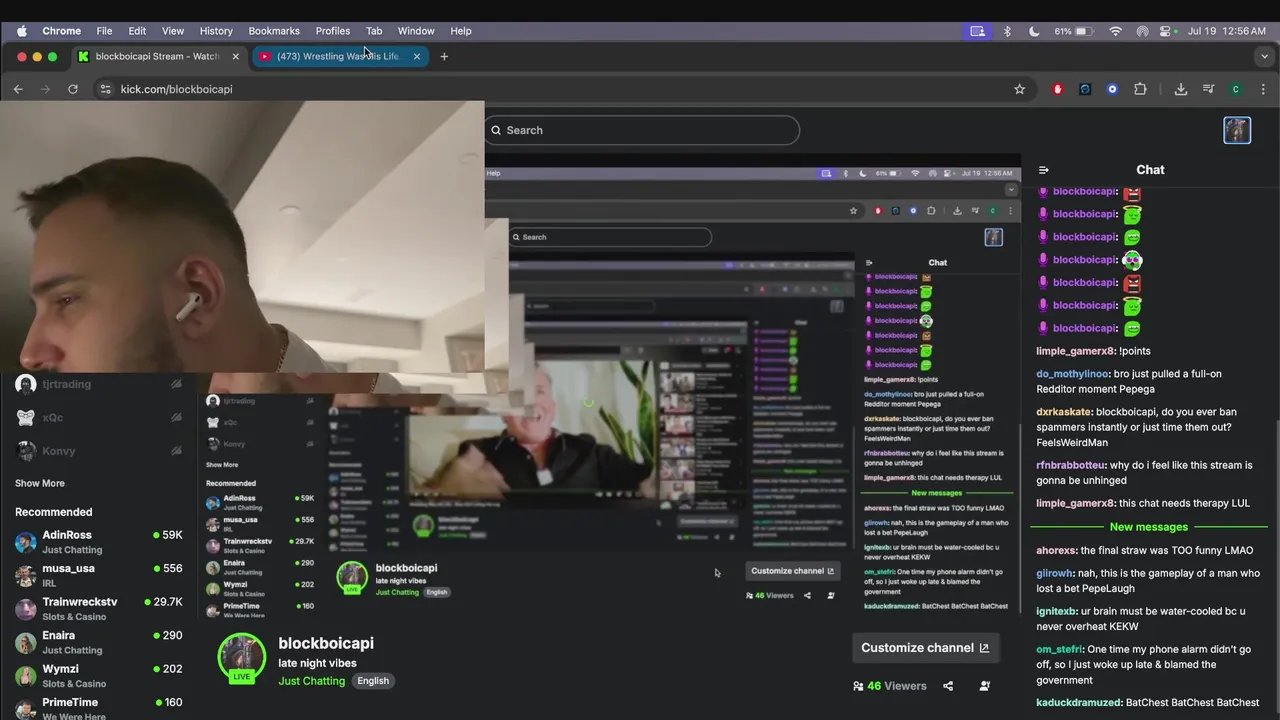Click the red hand extension icon

1058,89
